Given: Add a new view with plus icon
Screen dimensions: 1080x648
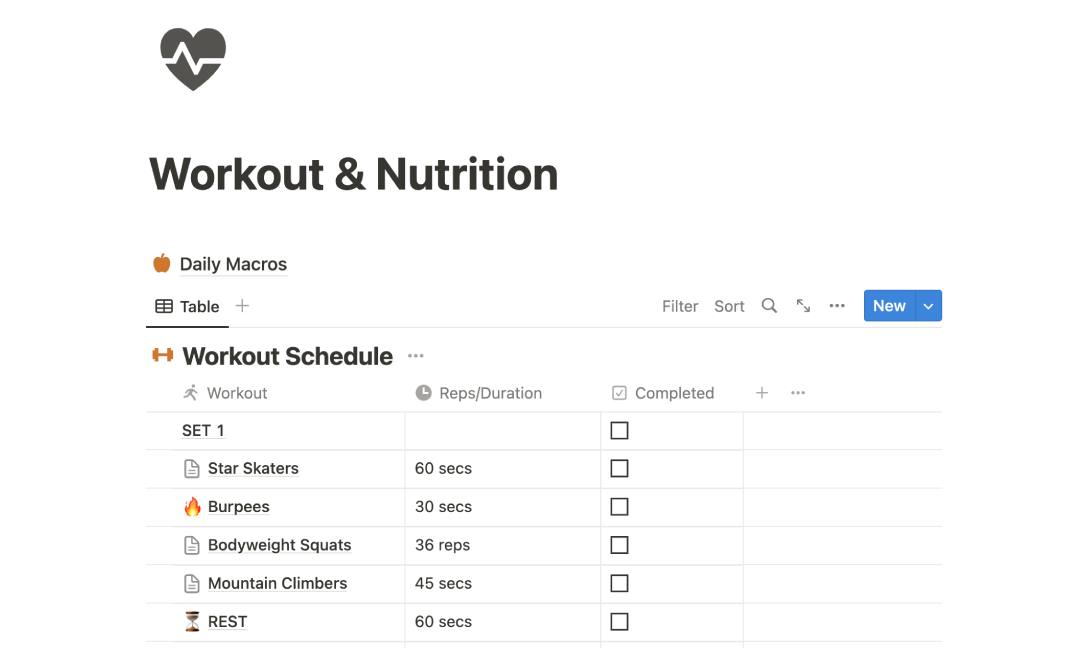Looking at the screenshot, I should coord(242,306).
